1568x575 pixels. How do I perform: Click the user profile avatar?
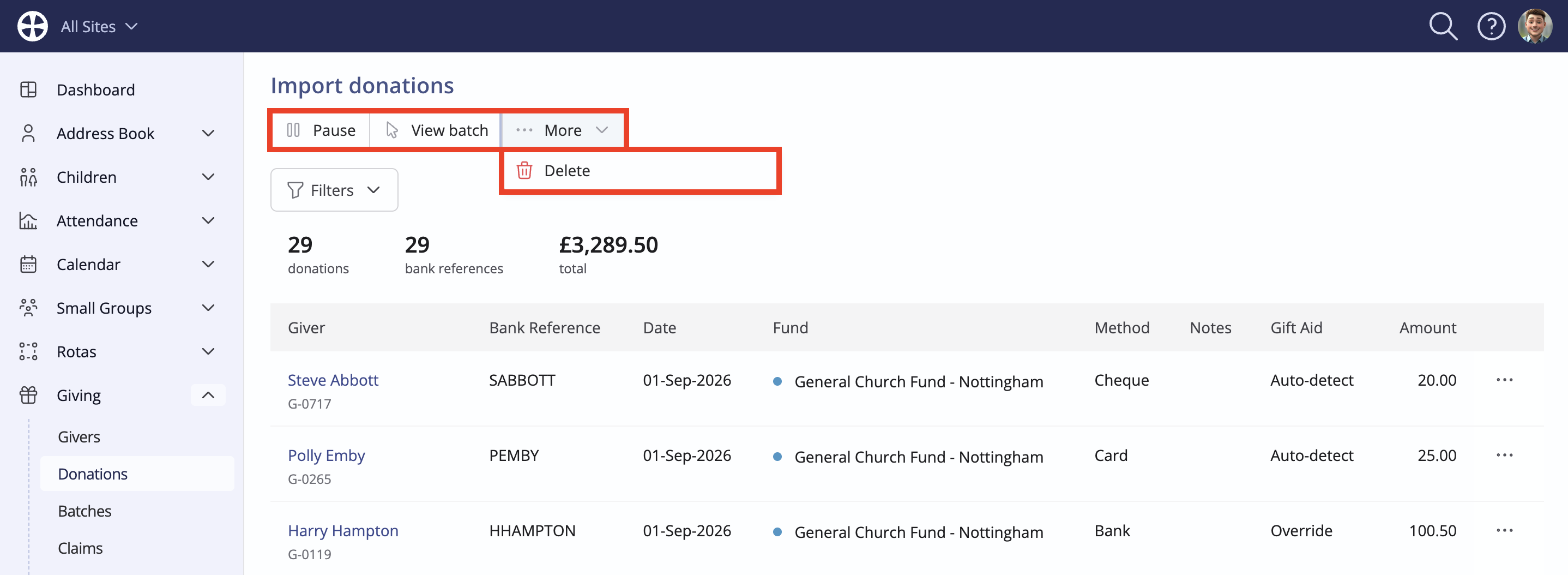click(x=1535, y=26)
